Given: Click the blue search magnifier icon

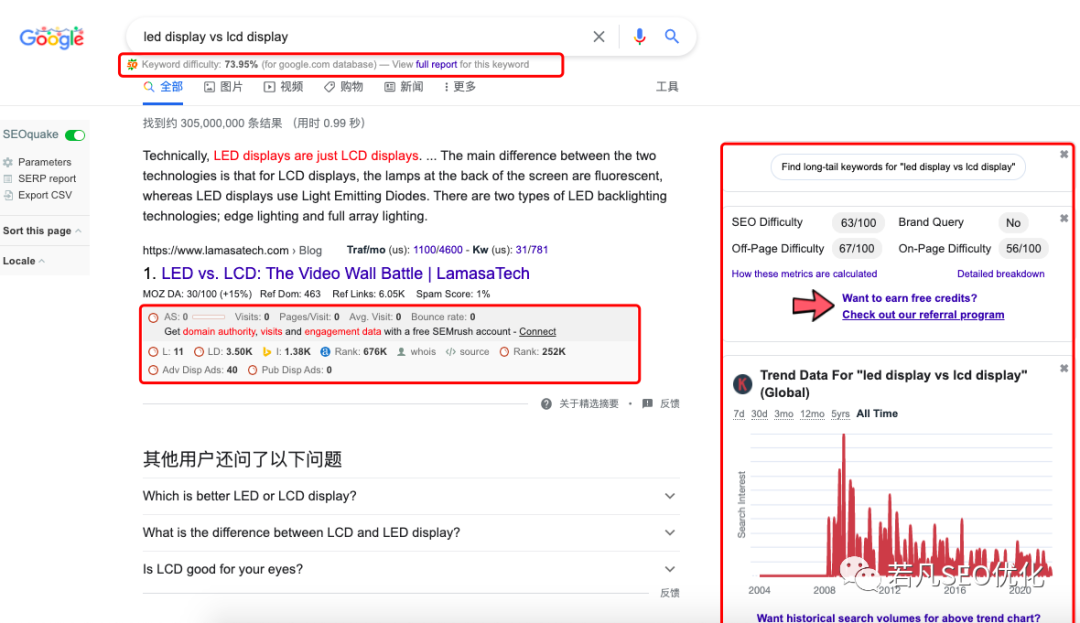Looking at the screenshot, I should 672,36.
